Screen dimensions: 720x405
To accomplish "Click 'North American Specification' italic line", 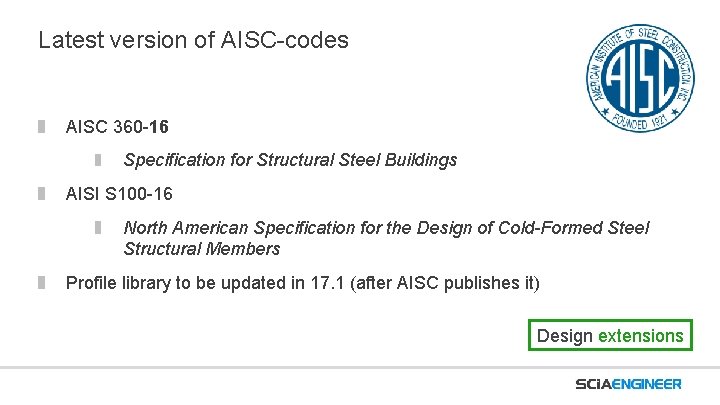I will [386, 228].
